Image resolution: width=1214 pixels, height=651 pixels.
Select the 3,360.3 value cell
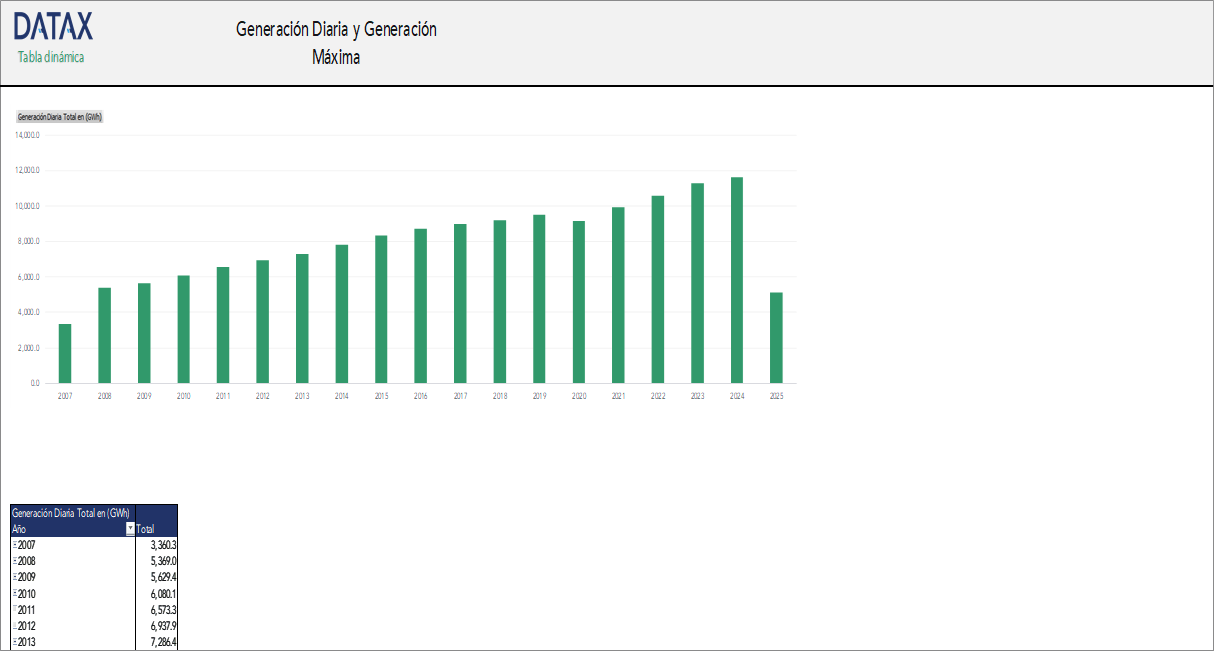click(x=157, y=545)
